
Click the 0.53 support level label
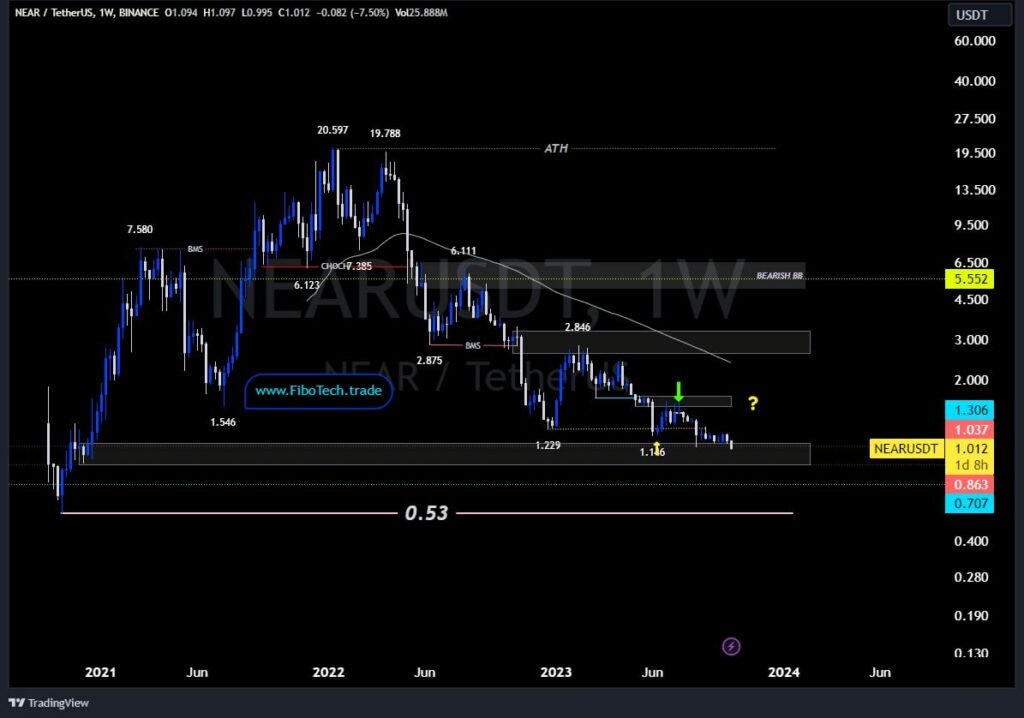point(426,513)
